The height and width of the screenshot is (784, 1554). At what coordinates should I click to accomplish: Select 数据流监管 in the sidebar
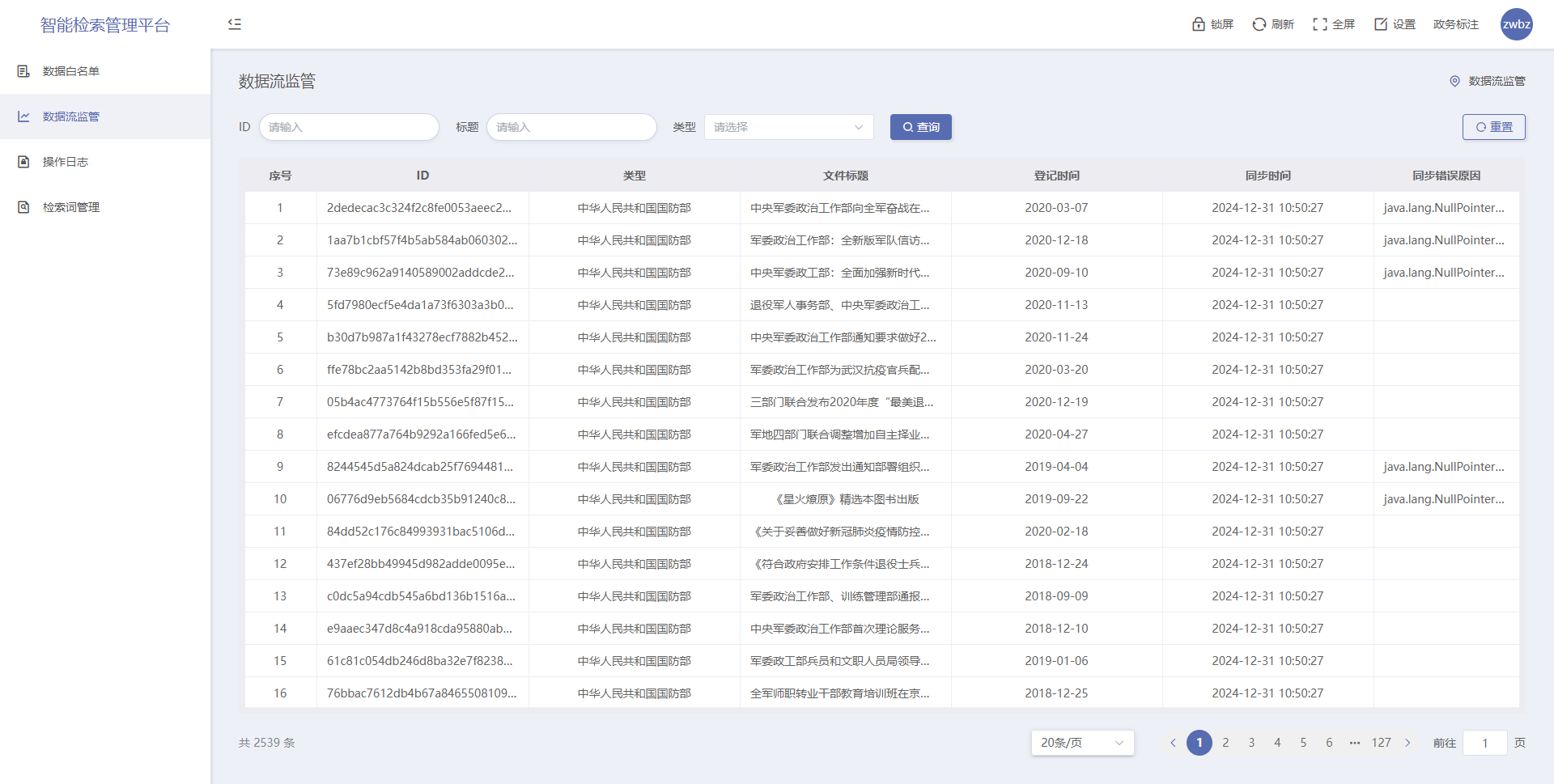click(71, 117)
